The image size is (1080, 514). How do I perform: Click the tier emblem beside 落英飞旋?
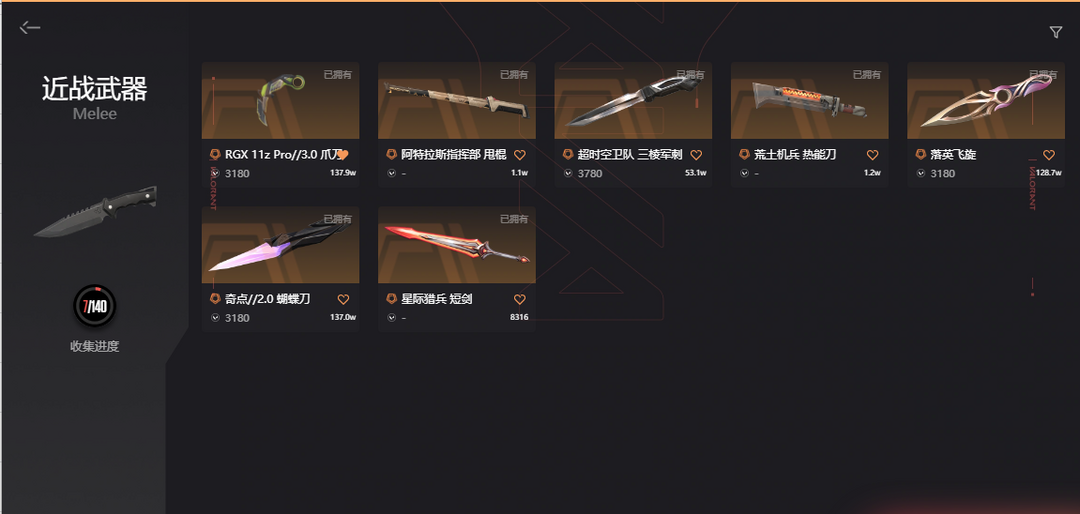pos(920,154)
